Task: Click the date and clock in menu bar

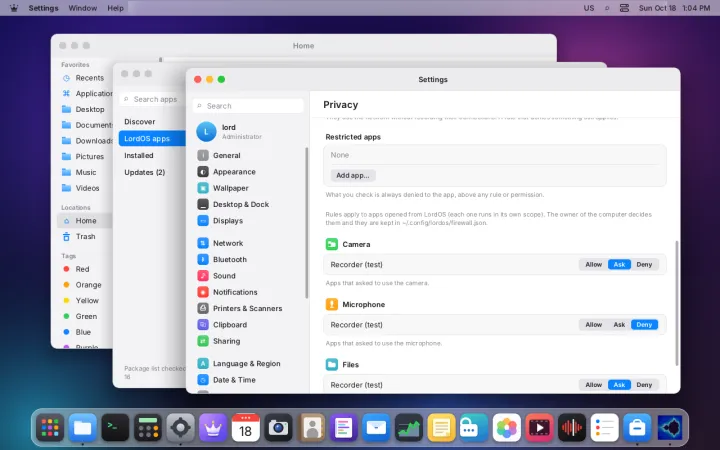Action: 675,8
